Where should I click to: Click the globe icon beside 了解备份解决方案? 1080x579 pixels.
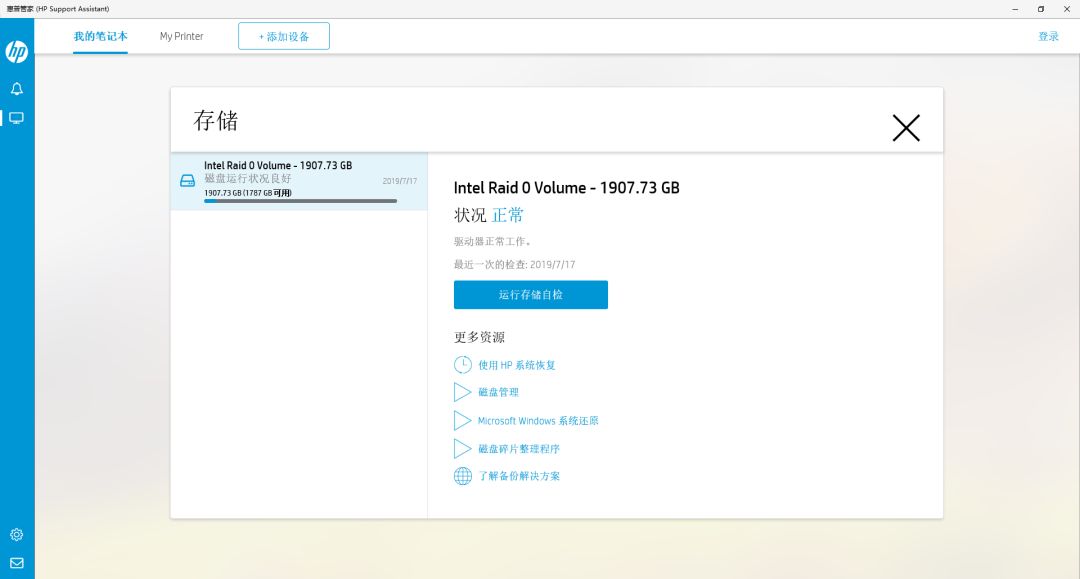[463, 476]
